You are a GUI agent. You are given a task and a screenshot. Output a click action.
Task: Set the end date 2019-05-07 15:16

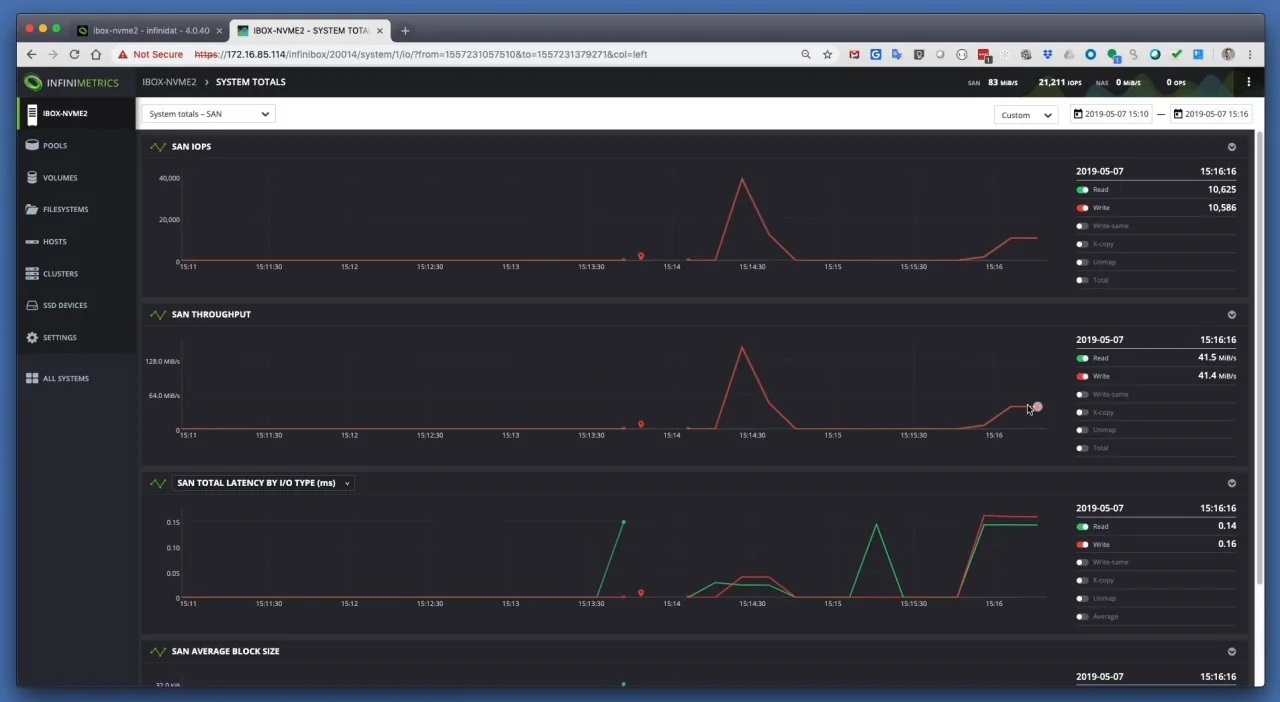click(1210, 114)
